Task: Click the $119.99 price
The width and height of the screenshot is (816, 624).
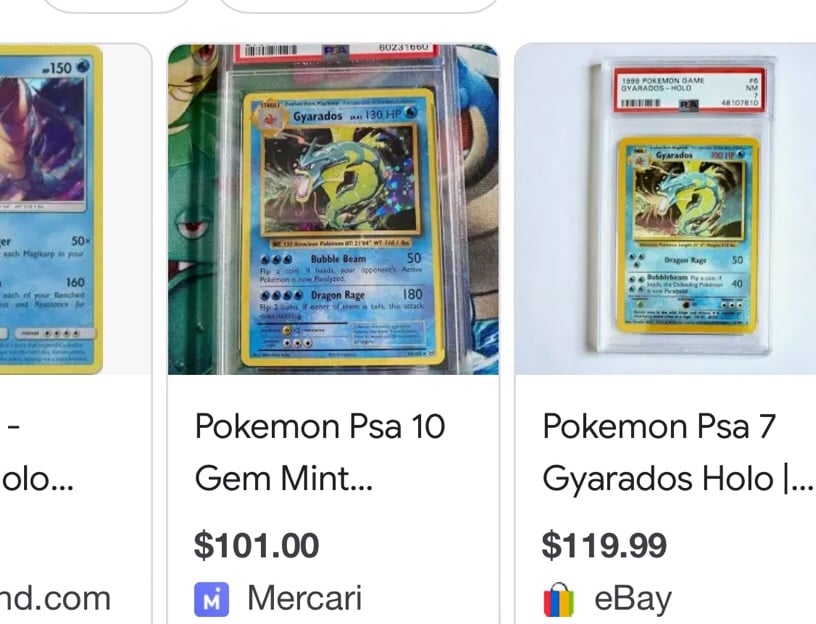Action: 604,545
